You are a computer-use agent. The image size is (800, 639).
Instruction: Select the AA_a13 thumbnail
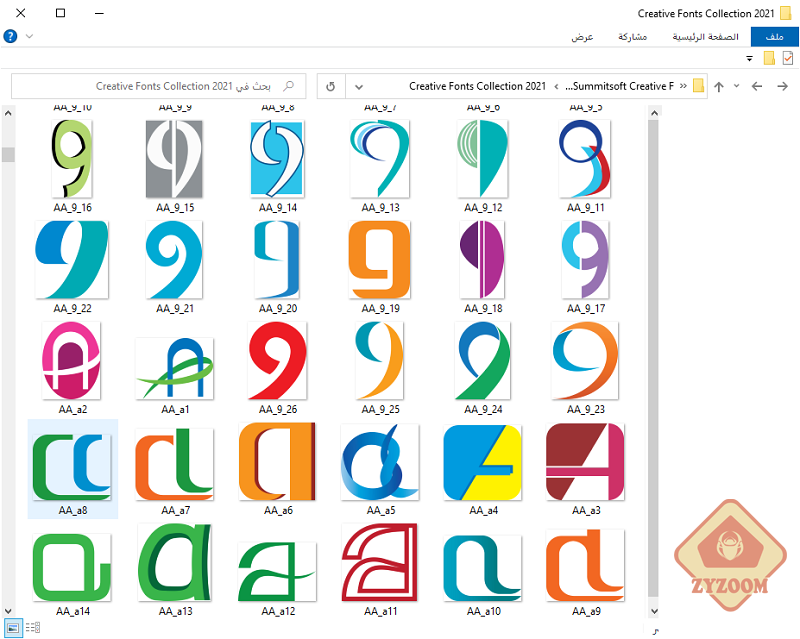(x=174, y=563)
